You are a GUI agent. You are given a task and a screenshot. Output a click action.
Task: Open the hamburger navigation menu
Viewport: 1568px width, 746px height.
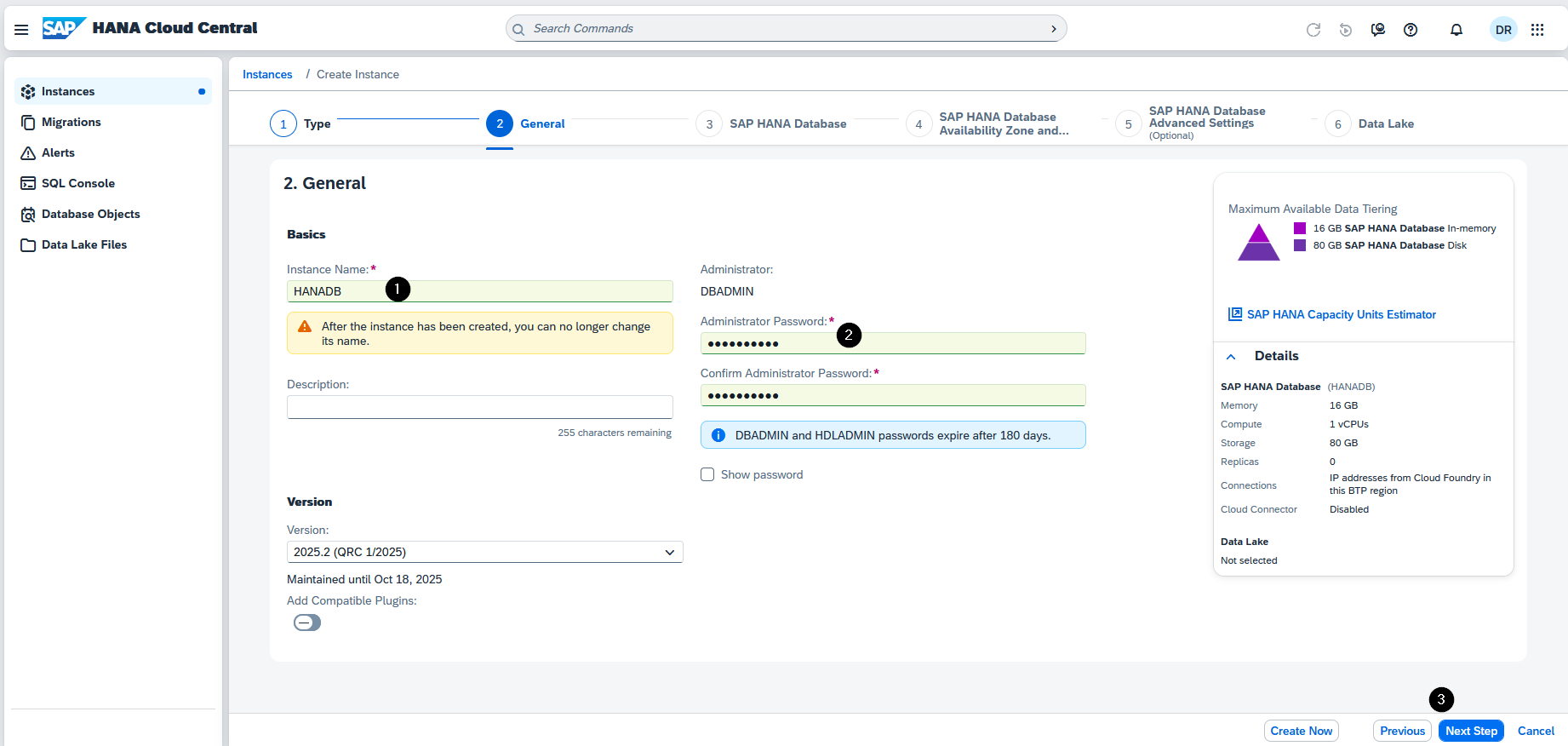[x=21, y=29]
